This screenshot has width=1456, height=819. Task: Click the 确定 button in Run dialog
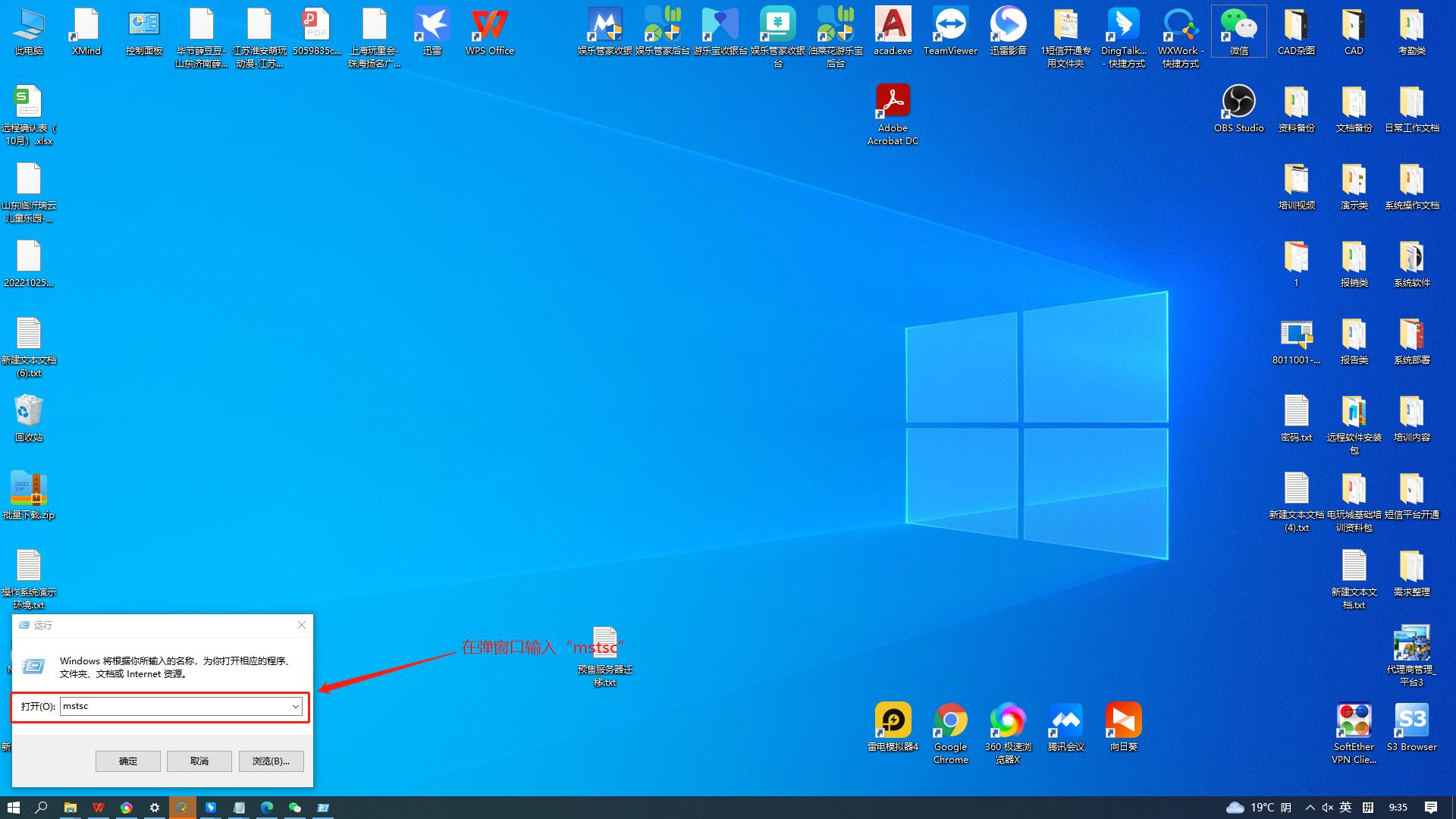(128, 761)
